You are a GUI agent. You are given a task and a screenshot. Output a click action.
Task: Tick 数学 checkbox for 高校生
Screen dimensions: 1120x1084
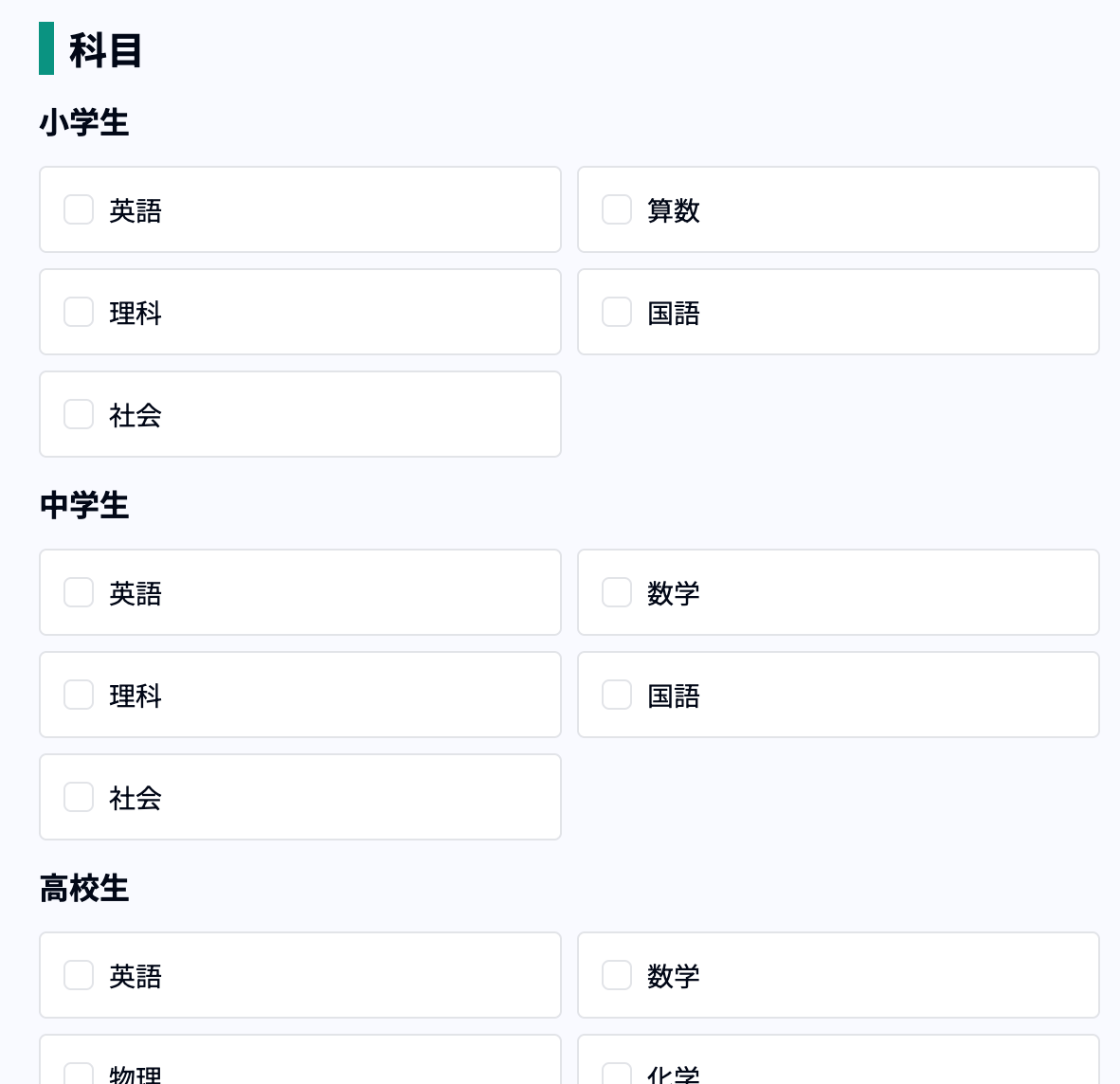(617, 975)
